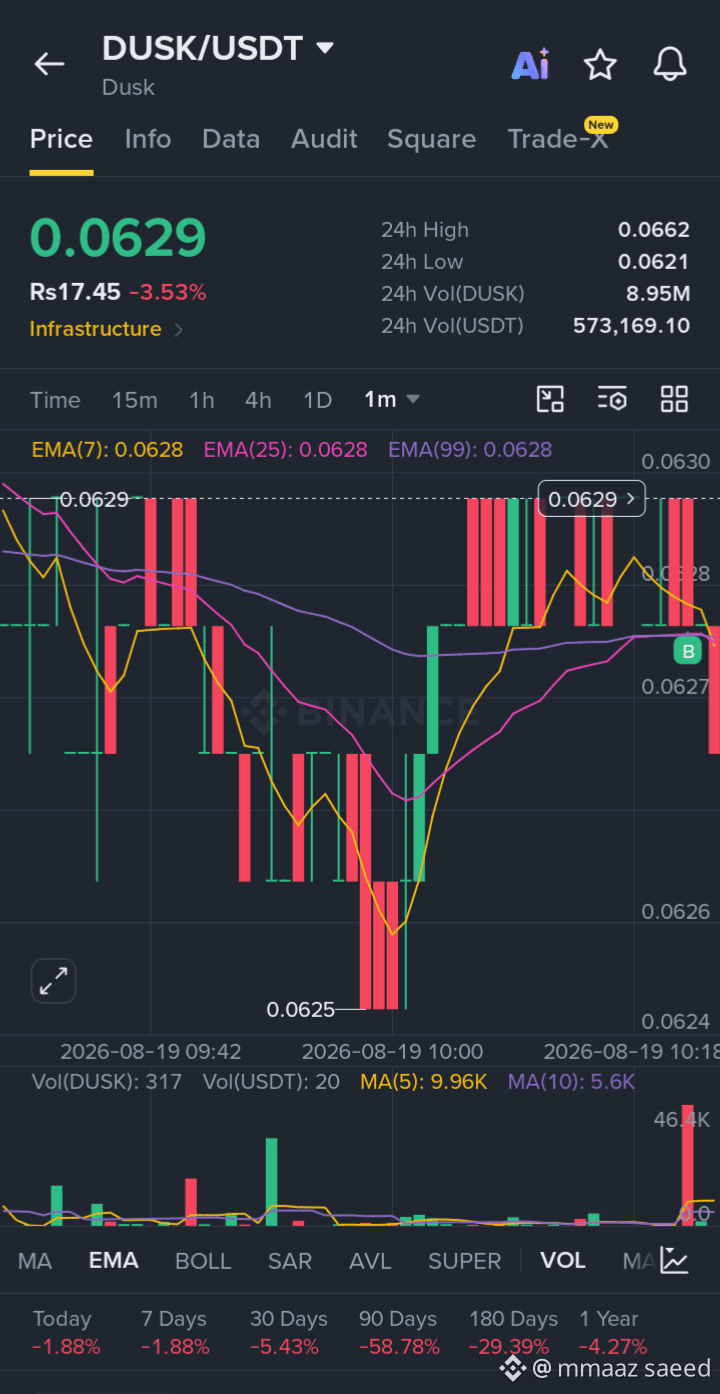Tap the 24h Vol(USDT) value 573,169.10
Viewport: 720px width, 1394px height.
pyautogui.click(x=632, y=326)
